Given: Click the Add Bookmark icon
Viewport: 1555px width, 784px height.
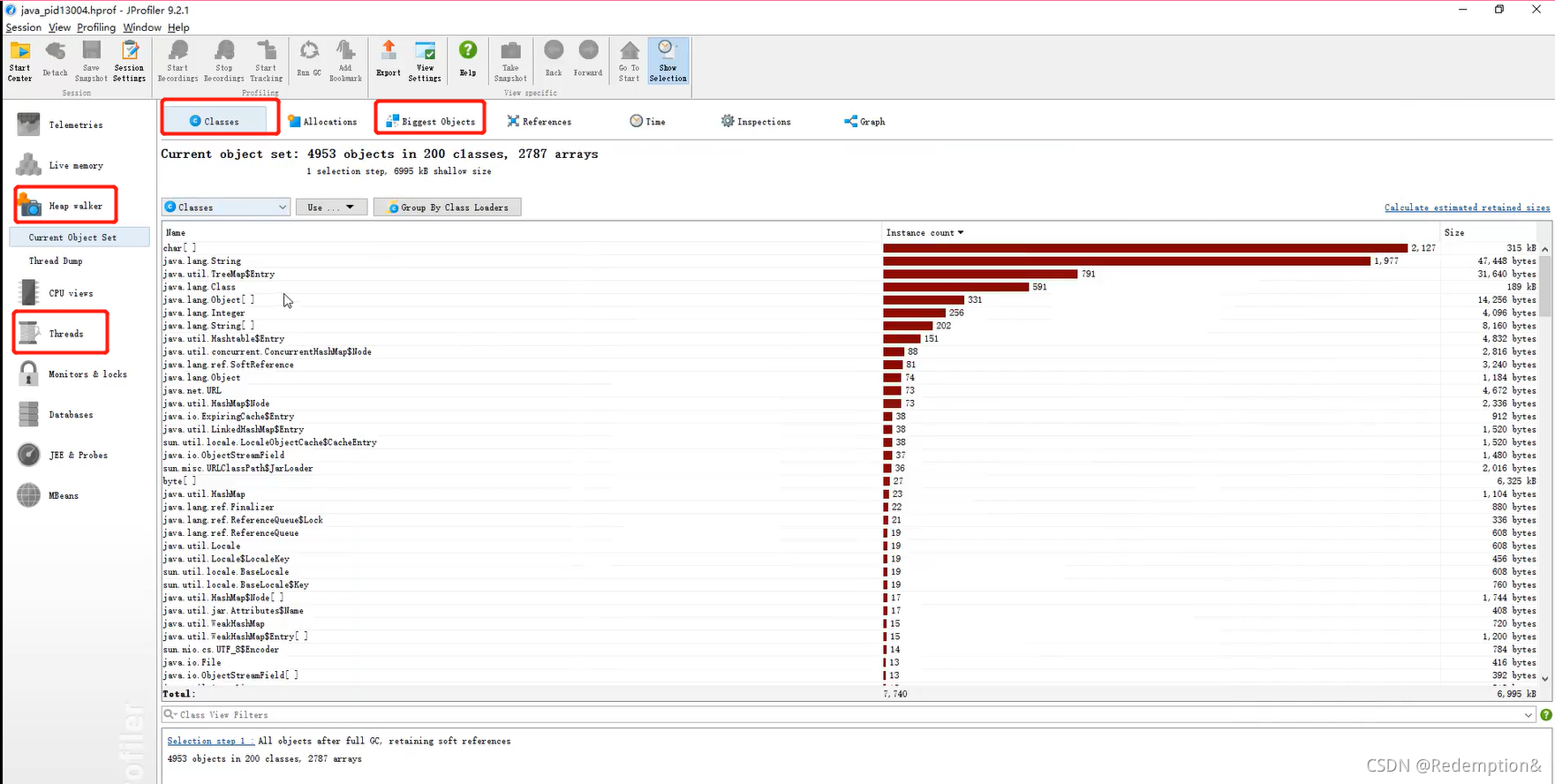Looking at the screenshot, I should click(345, 61).
